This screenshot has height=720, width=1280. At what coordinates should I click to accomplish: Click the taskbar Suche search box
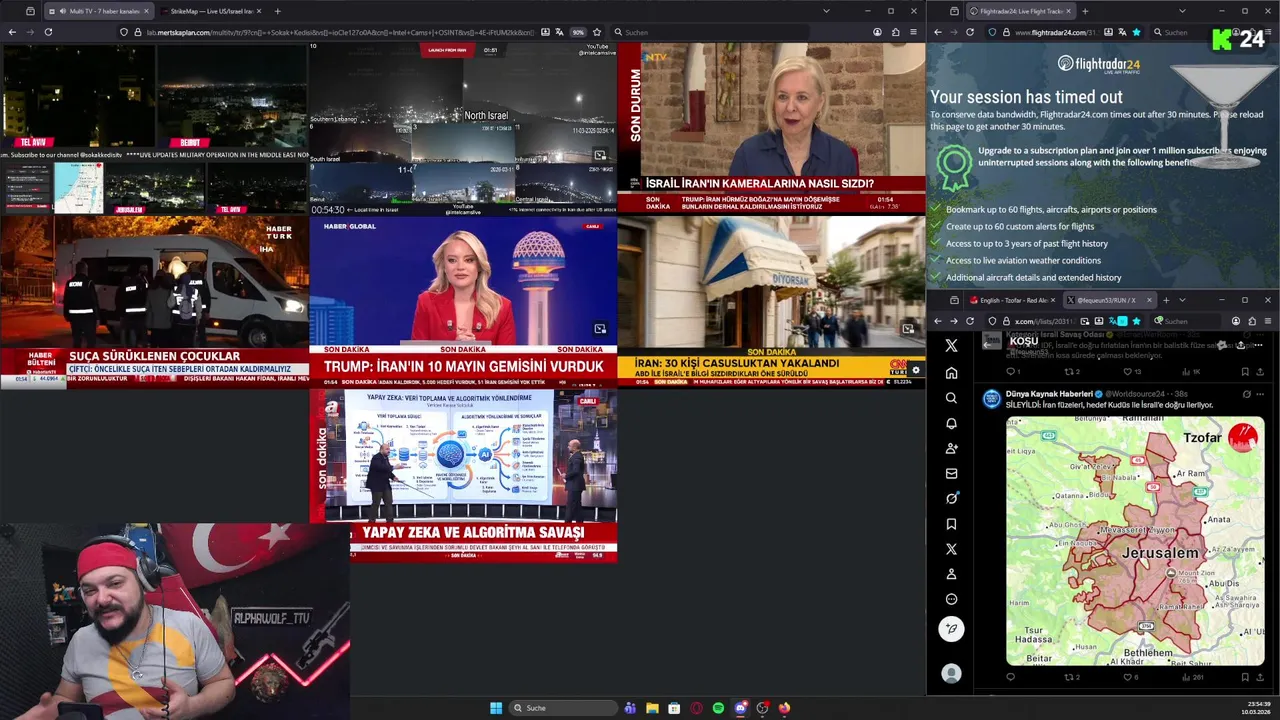[x=562, y=708]
